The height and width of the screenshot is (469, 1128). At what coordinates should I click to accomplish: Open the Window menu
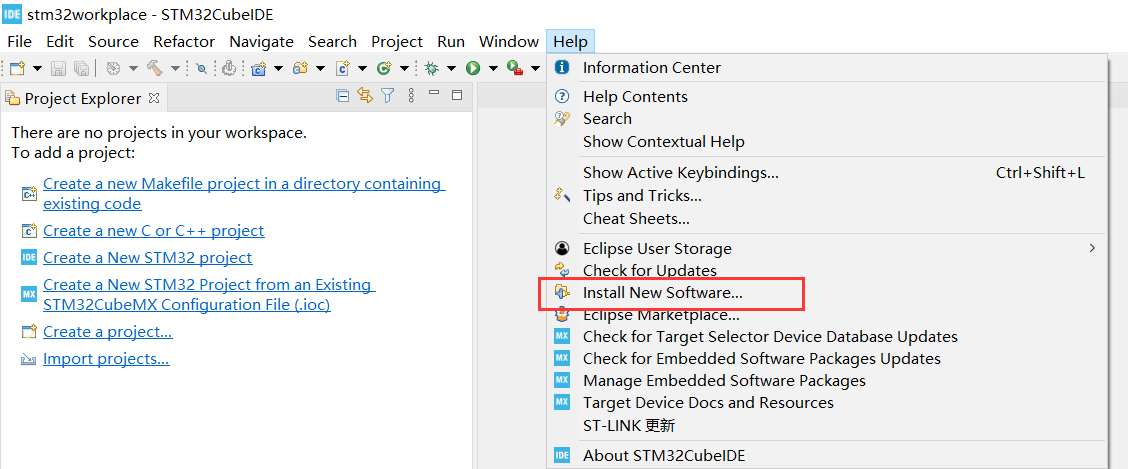[509, 42]
